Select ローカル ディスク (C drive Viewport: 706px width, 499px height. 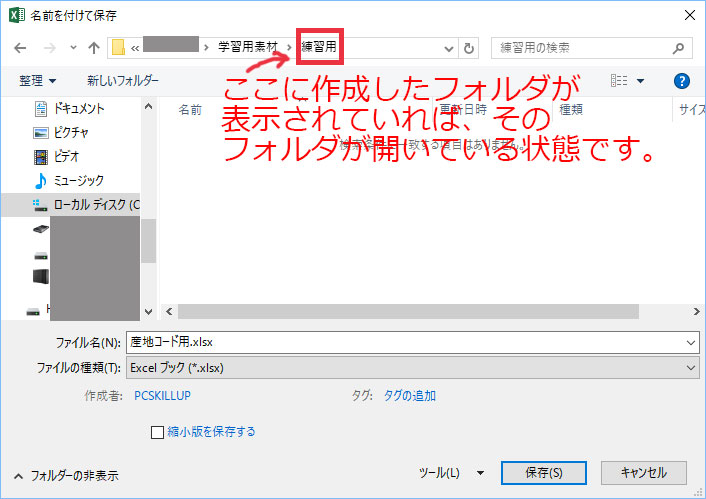[72, 205]
